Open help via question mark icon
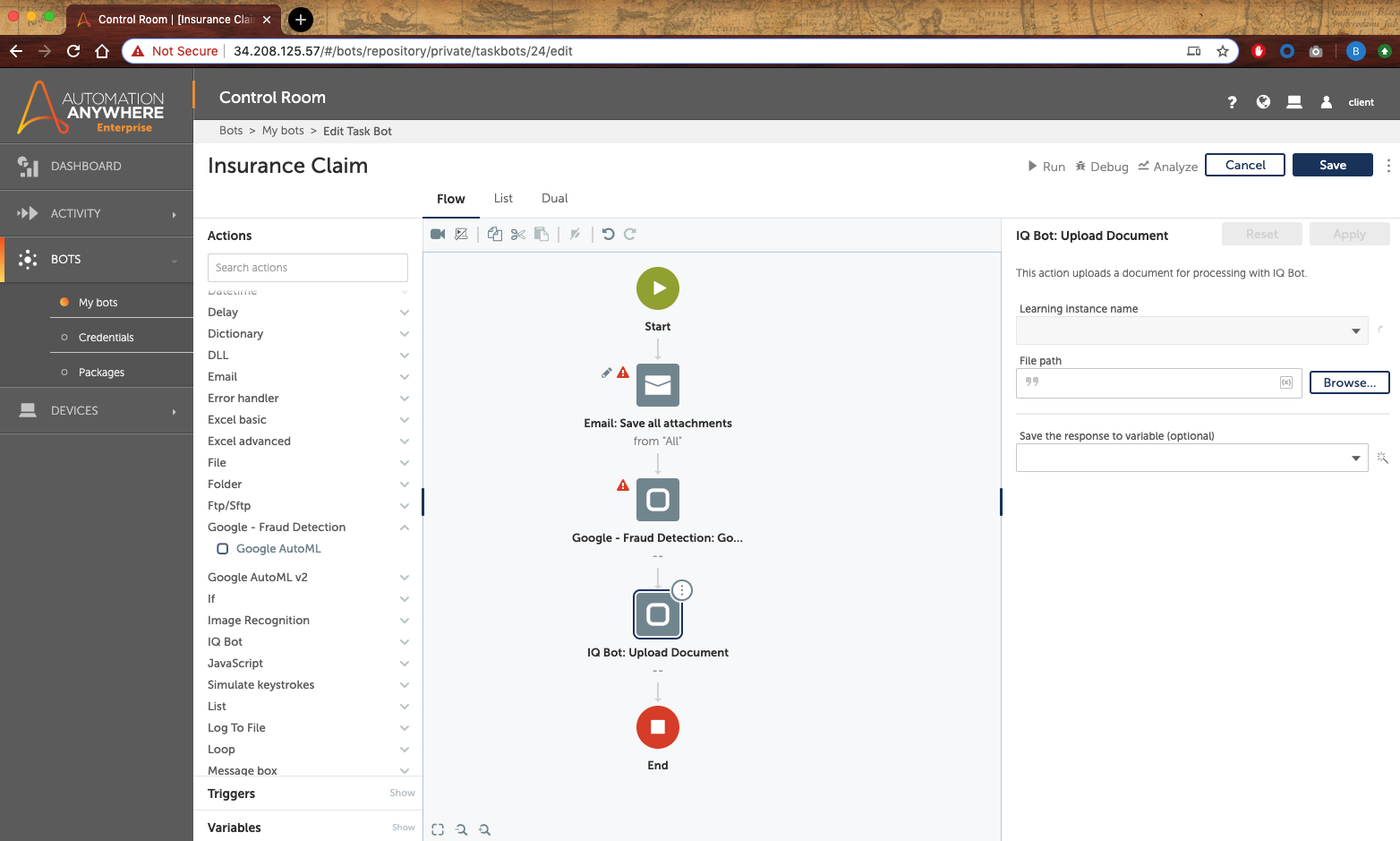1400x841 pixels. (x=1232, y=102)
